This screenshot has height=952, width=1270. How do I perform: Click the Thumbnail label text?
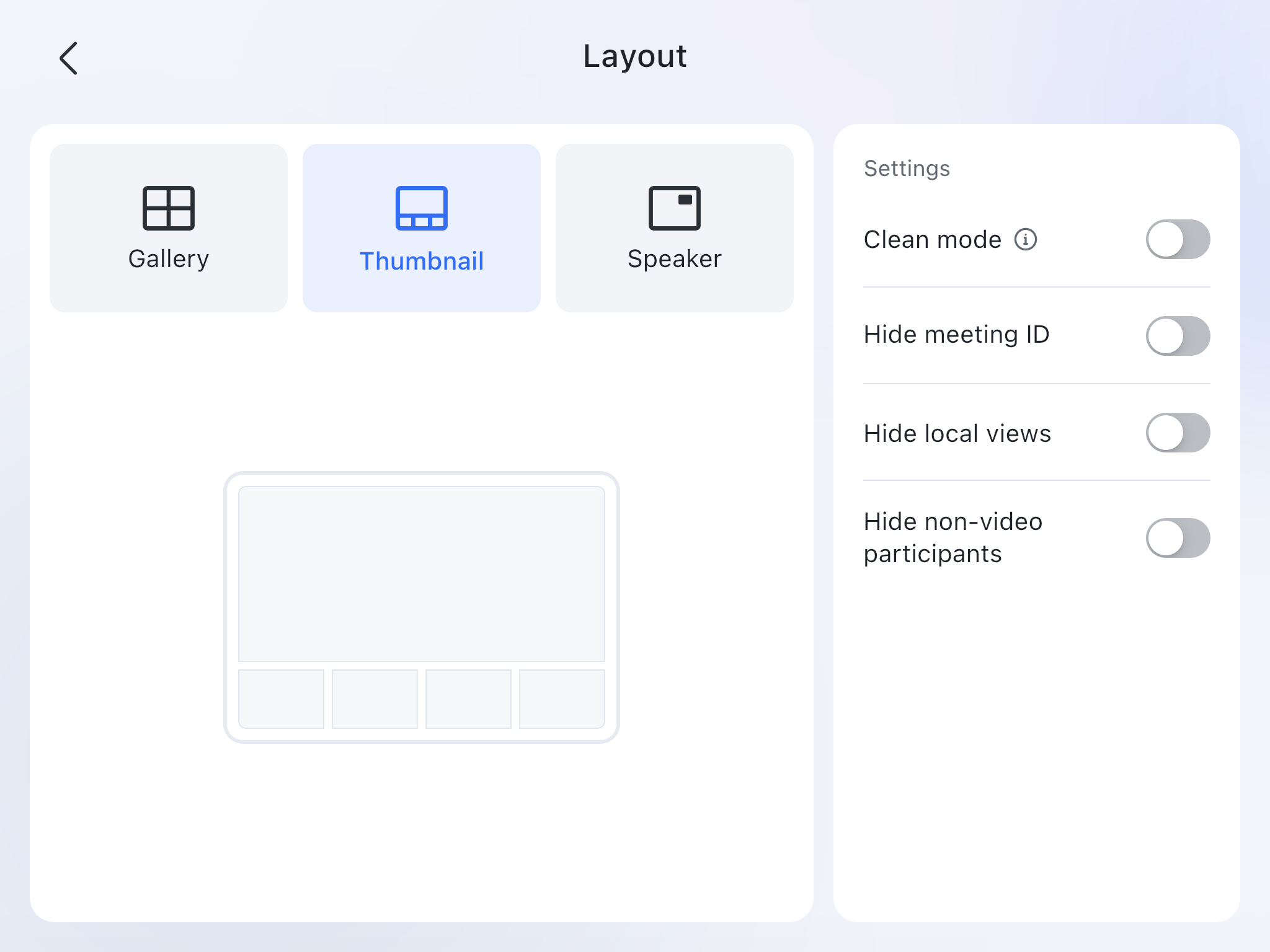(x=421, y=261)
